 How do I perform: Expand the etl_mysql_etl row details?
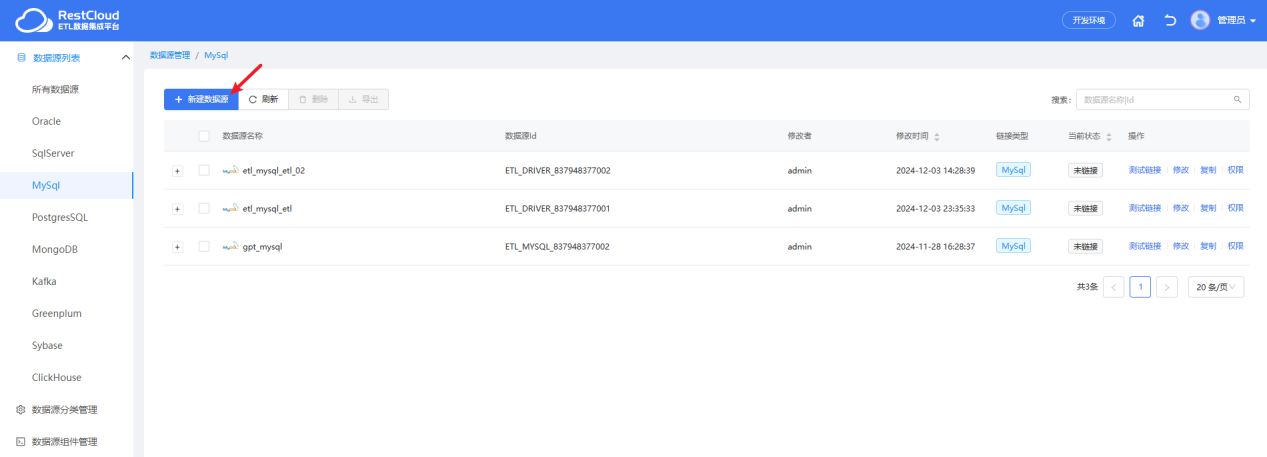[178, 208]
